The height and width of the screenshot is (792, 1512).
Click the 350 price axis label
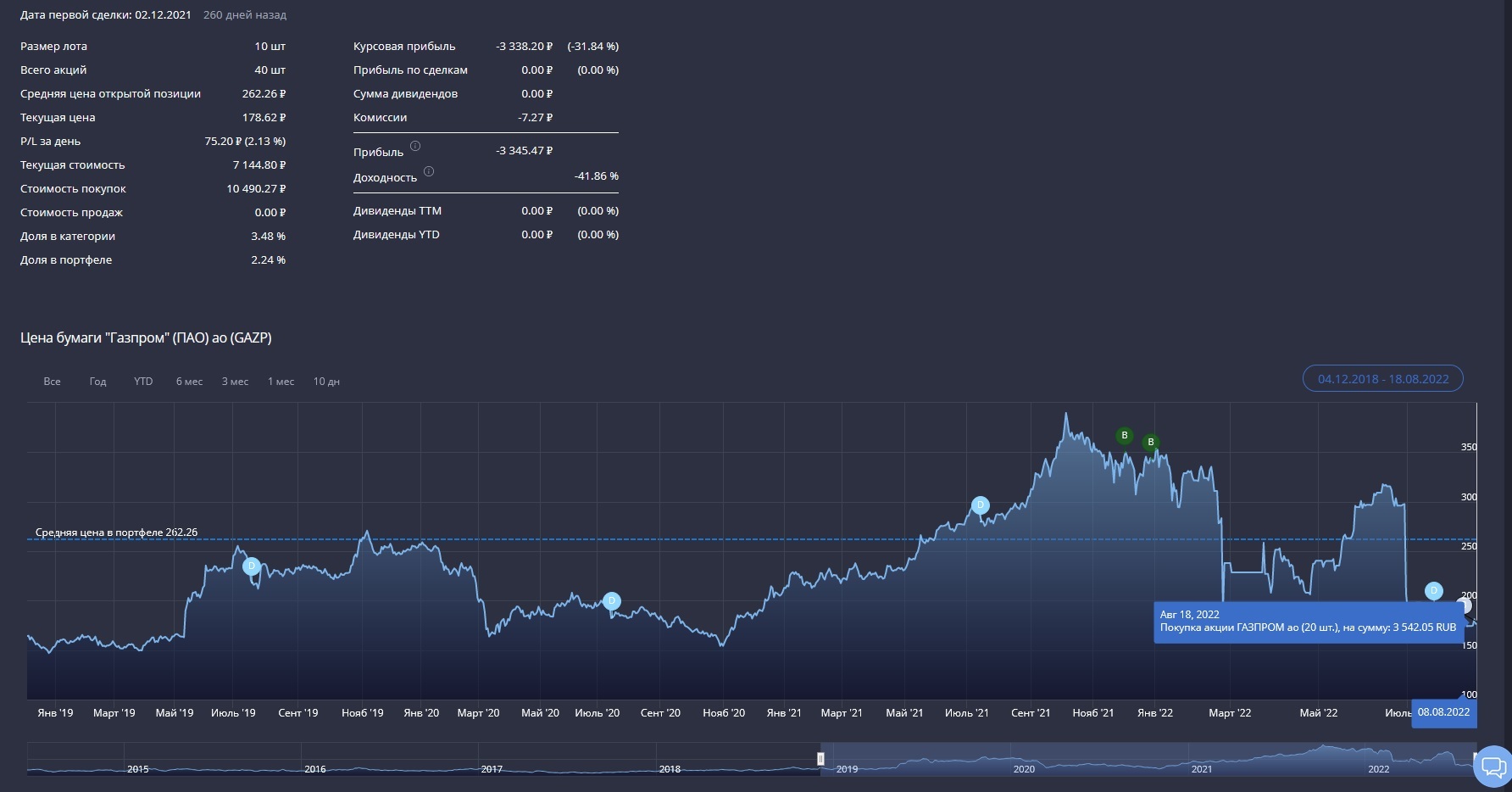(1469, 448)
